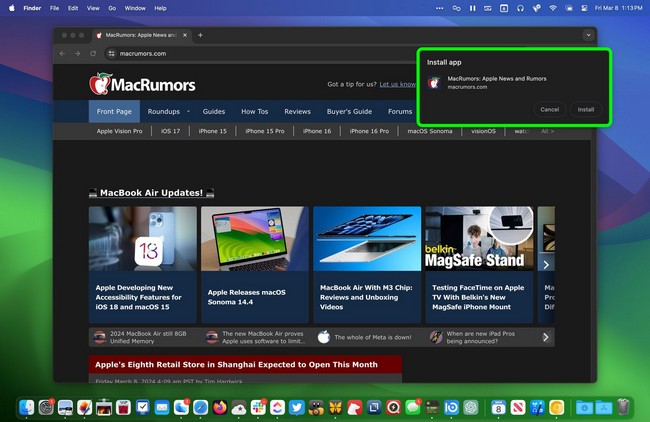650x422 pixels.
Task: Expand the tab search chevron
Action: [587, 35]
